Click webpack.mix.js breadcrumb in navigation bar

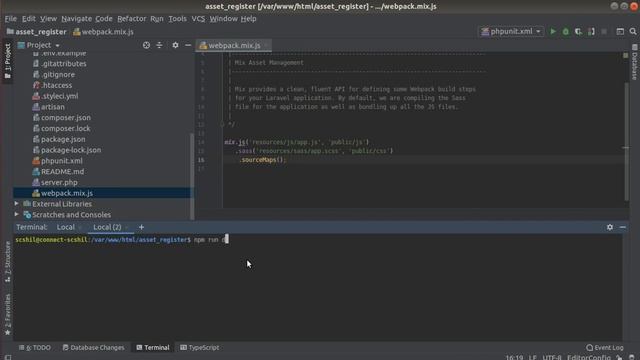[103, 32]
